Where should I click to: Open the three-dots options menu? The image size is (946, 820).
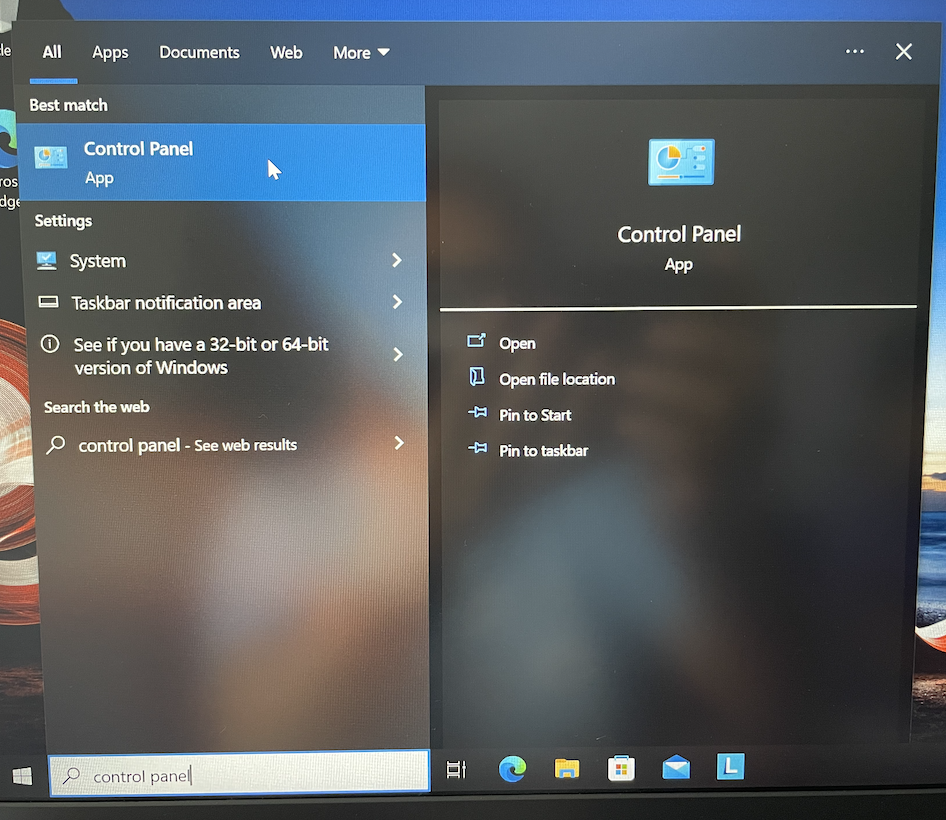coord(854,51)
